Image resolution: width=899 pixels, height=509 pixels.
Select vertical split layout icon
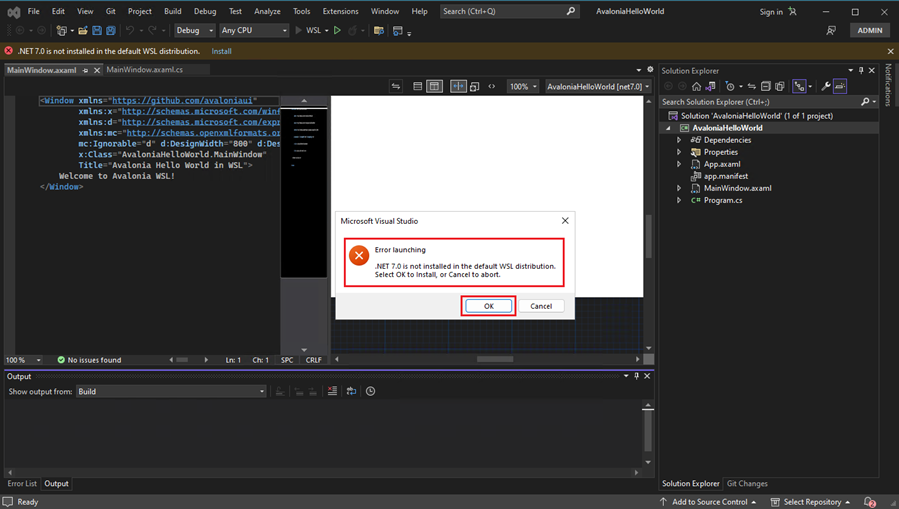[x=435, y=87]
